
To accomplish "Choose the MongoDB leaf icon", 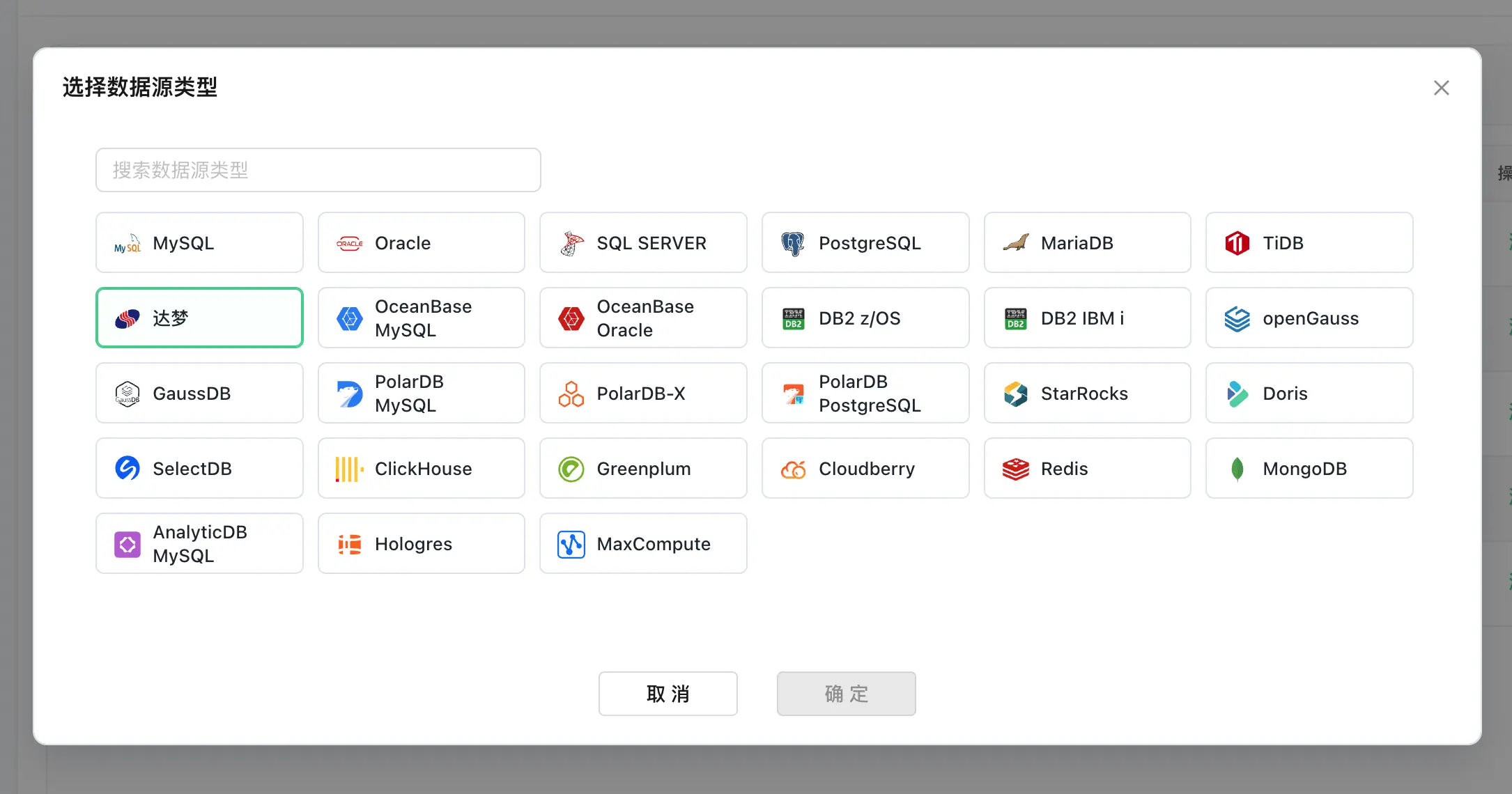I will coord(1237,469).
